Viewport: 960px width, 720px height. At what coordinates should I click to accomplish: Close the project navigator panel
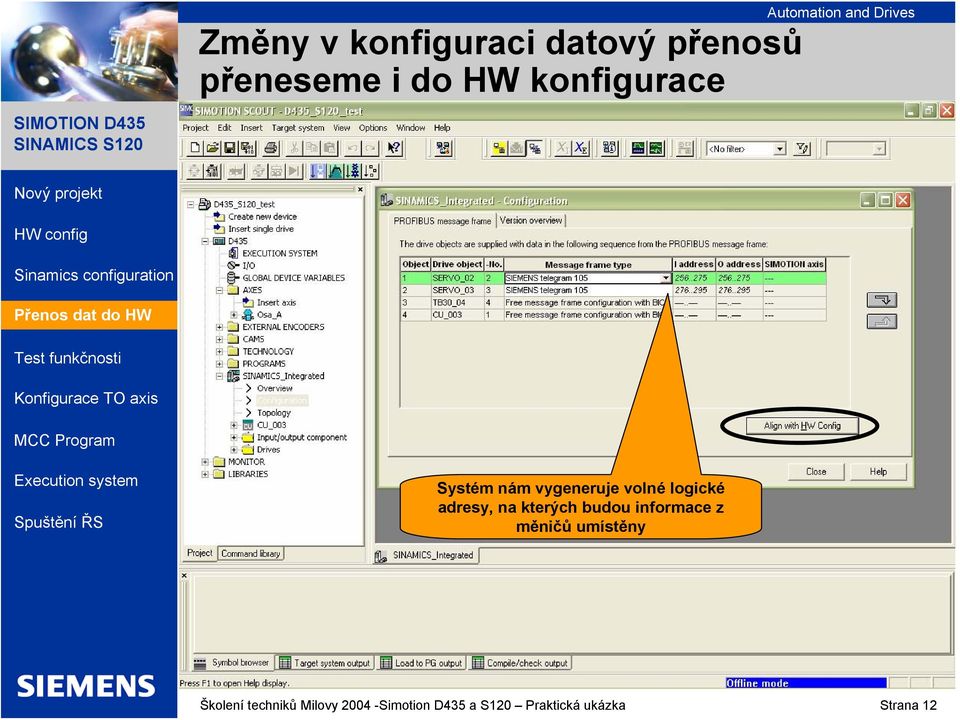point(360,190)
